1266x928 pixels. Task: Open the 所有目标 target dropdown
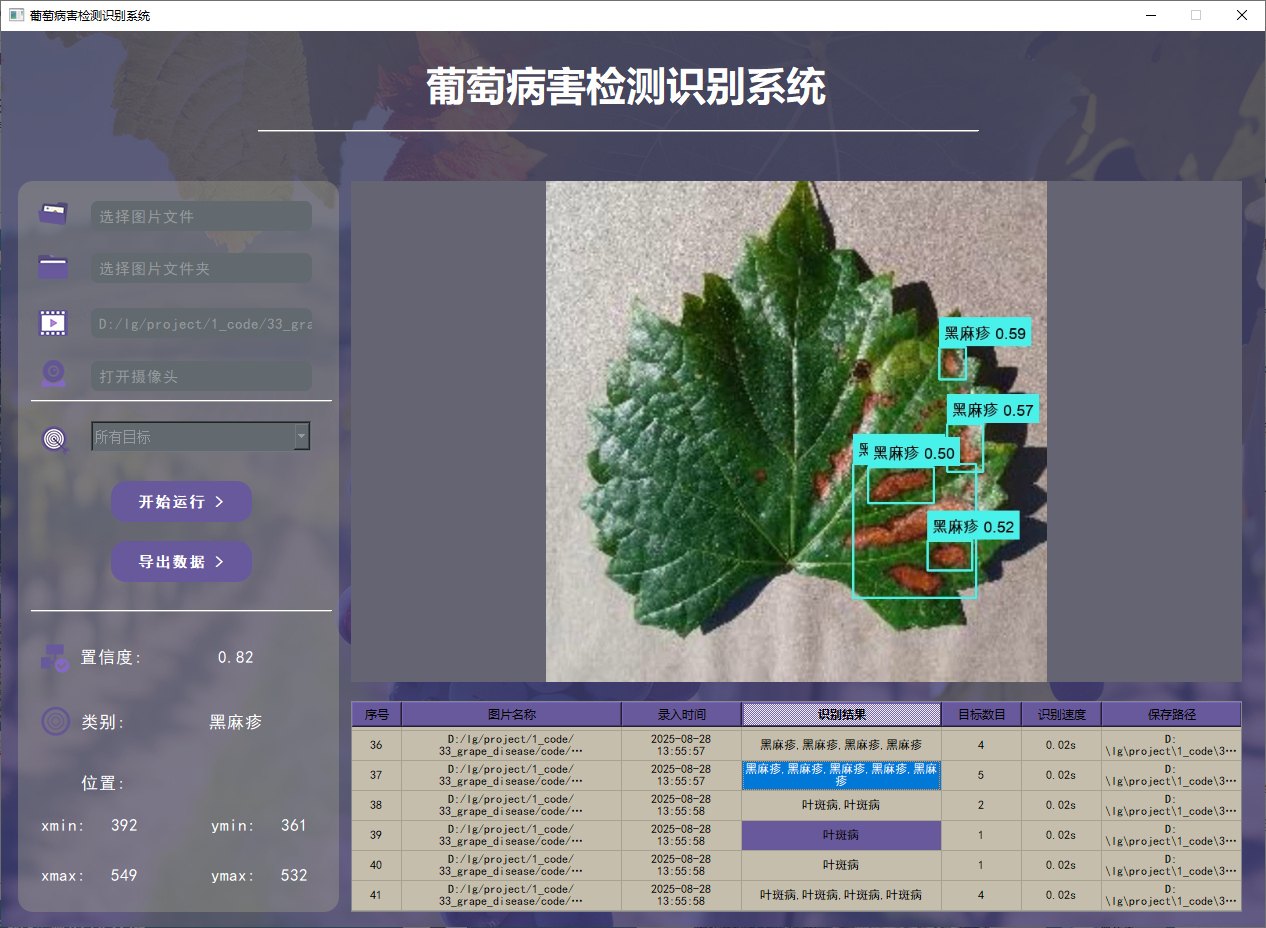pyautogui.click(x=201, y=436)
